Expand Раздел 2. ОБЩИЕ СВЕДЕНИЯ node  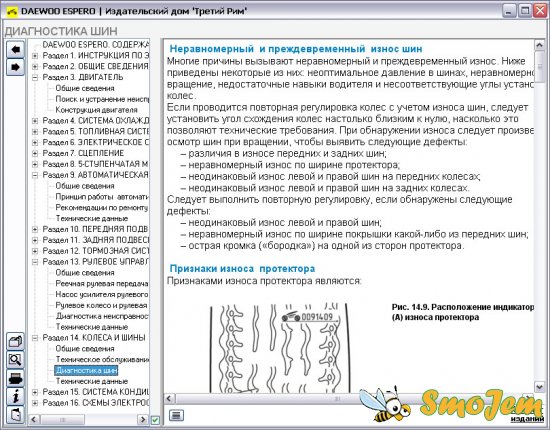click(35, 67)
